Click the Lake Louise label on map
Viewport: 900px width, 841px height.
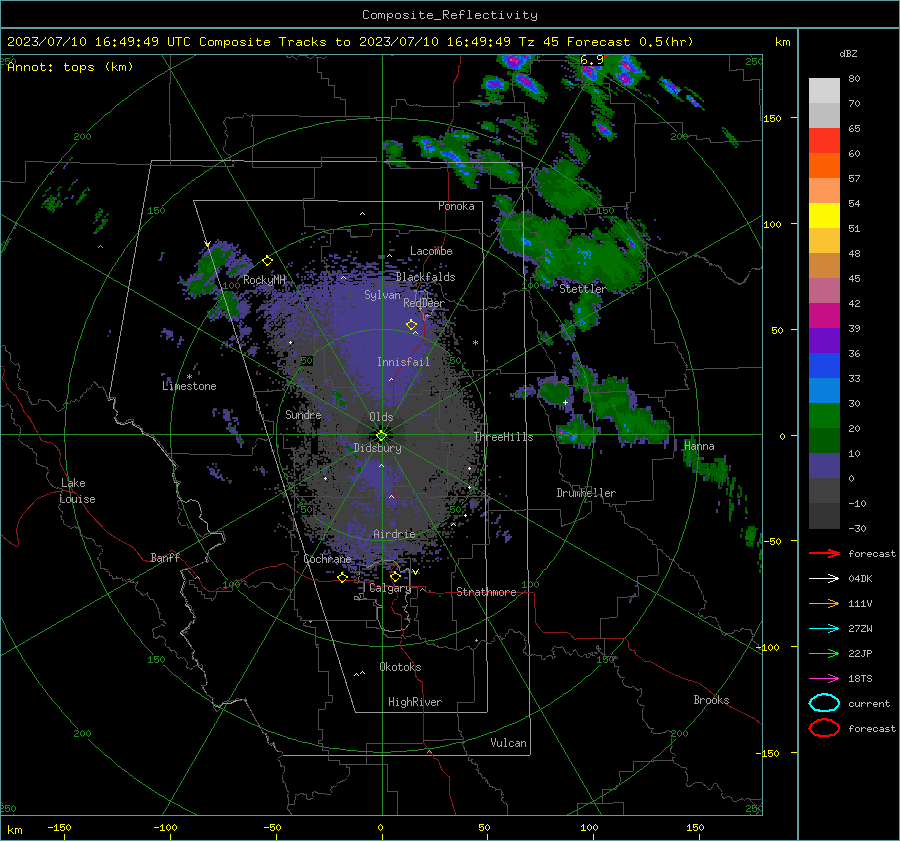(77, 491)
